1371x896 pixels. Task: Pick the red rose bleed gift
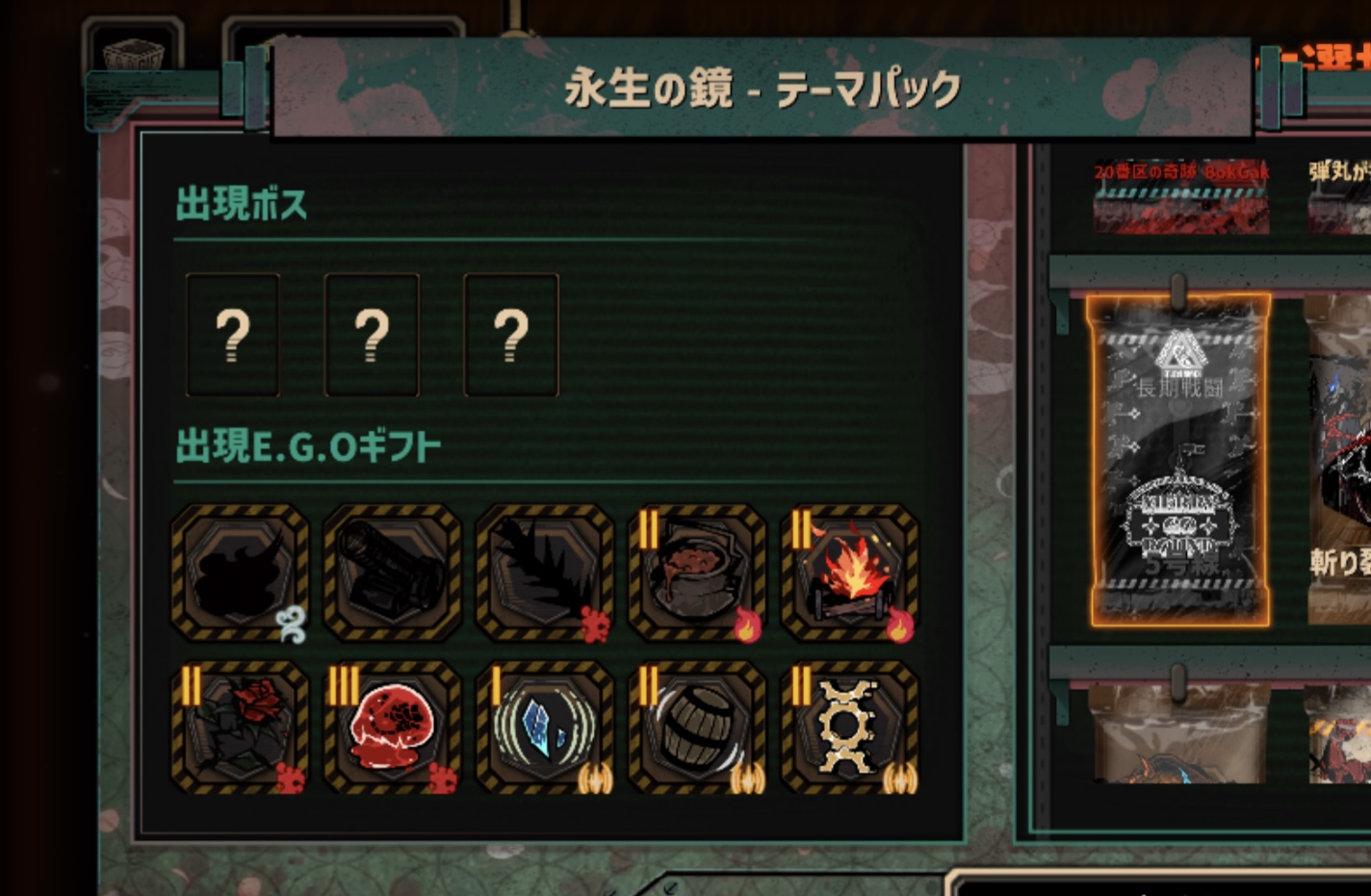pos(241,727)
